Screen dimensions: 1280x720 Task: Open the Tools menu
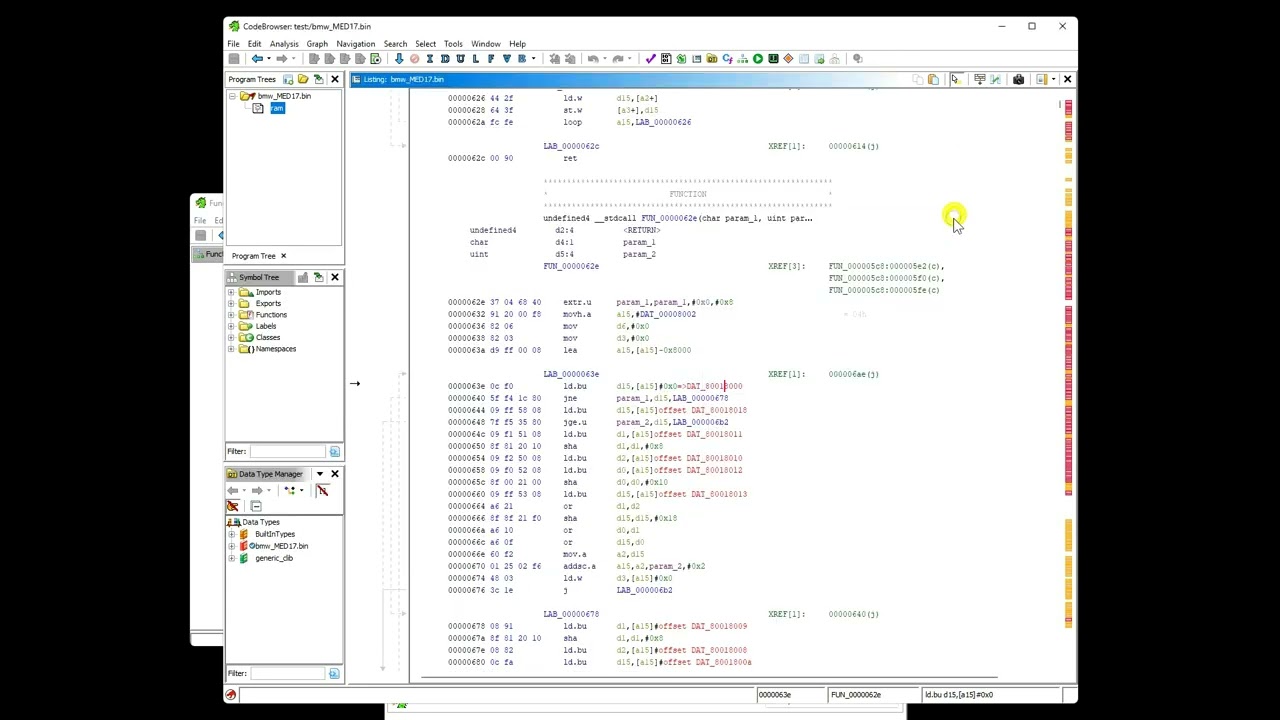coord(453,44)
